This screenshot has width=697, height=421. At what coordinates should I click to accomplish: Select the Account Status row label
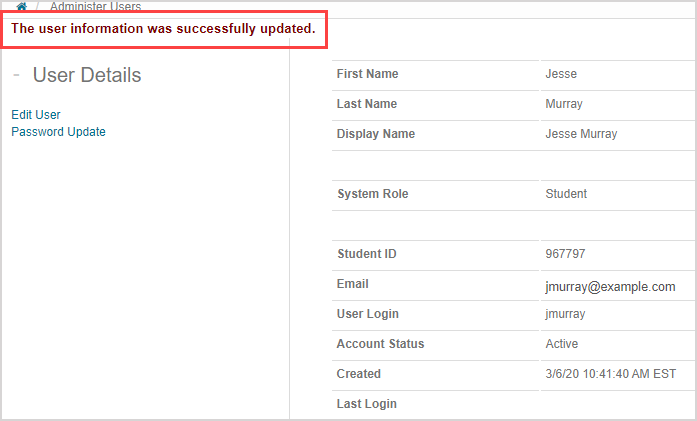tap(380, 344)
